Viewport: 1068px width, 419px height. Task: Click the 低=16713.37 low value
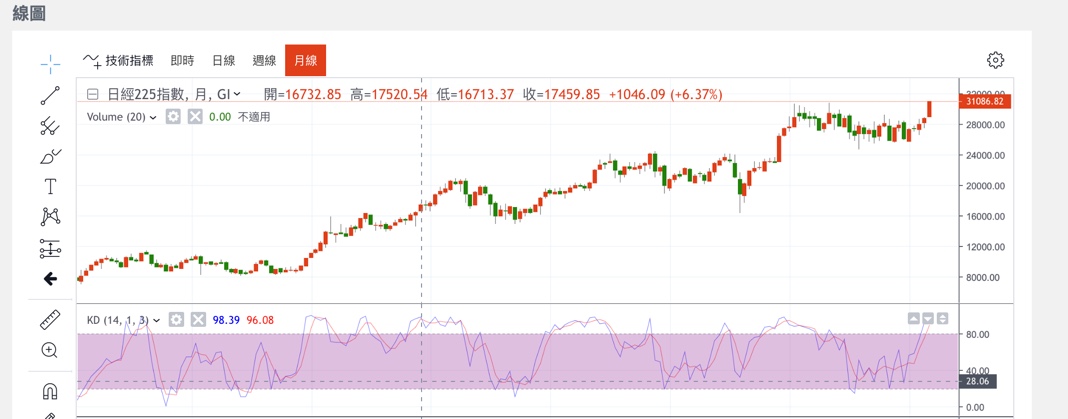tap(475, 95)
